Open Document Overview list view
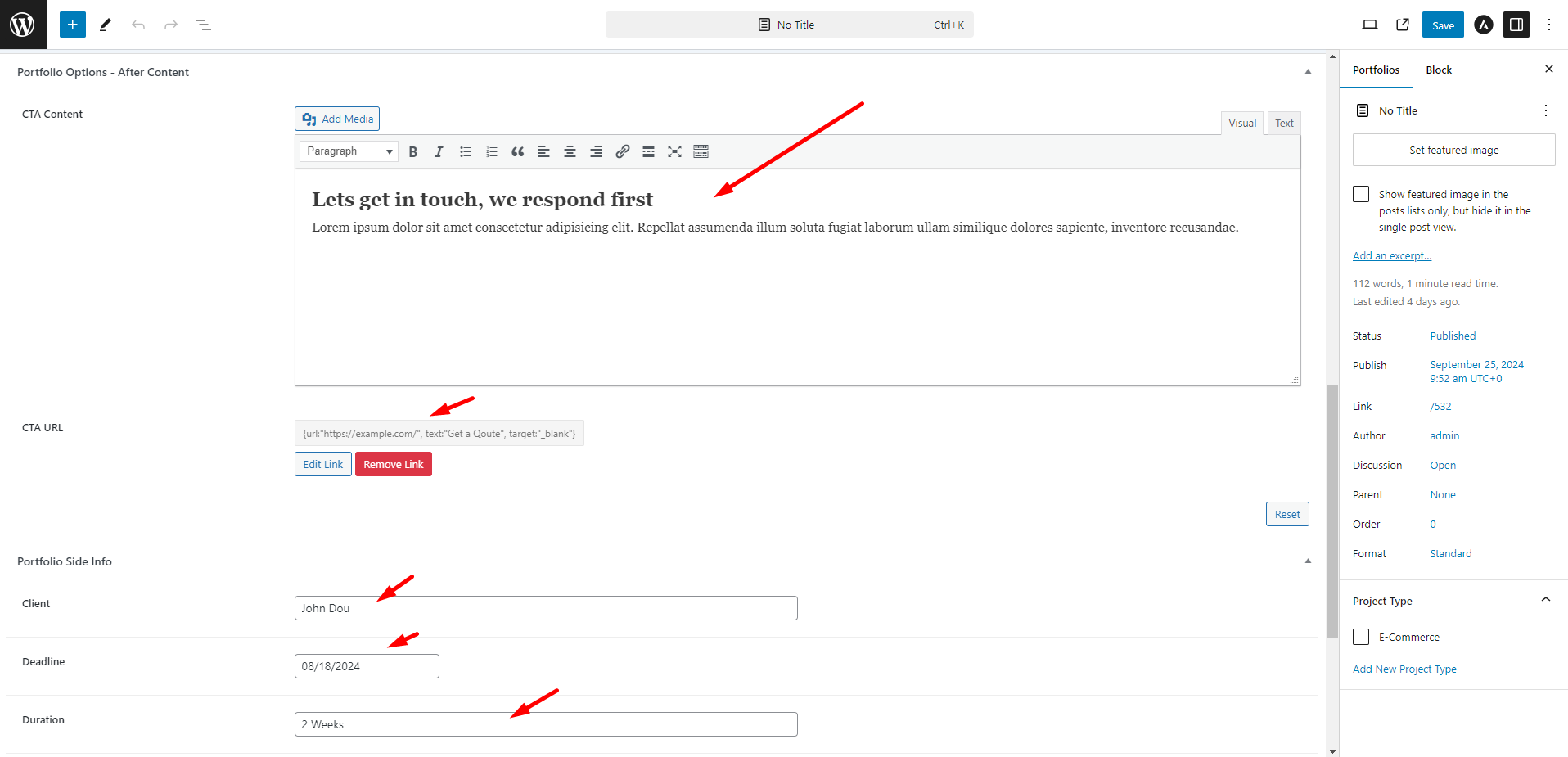Viewport: 1568px width, 757px height. (x=204, y=25)
